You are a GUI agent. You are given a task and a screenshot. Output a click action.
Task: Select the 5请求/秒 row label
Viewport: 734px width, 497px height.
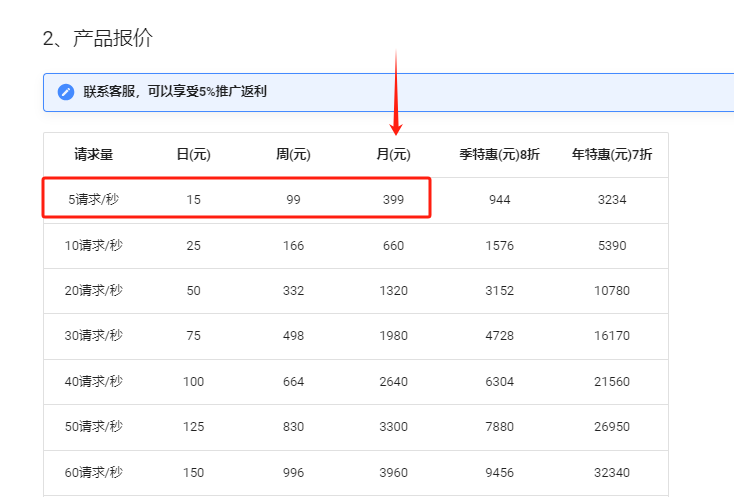click(x=95, y=200)
